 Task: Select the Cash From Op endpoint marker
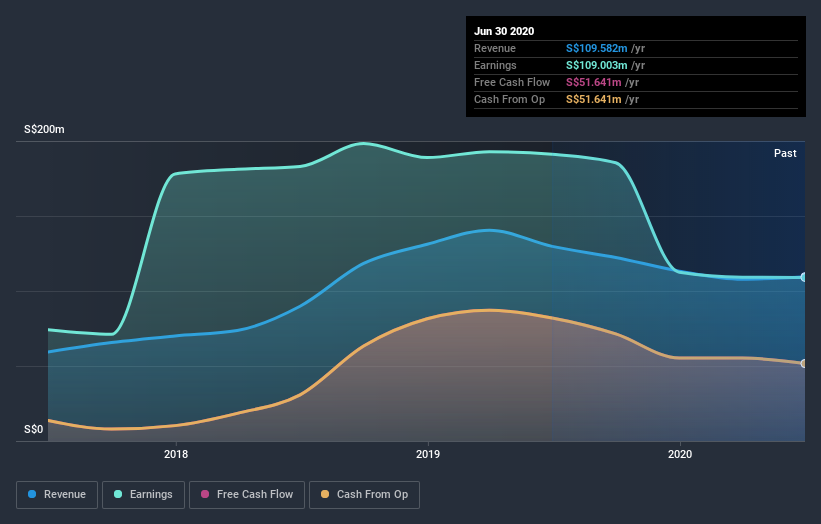(x=804, y=363)
